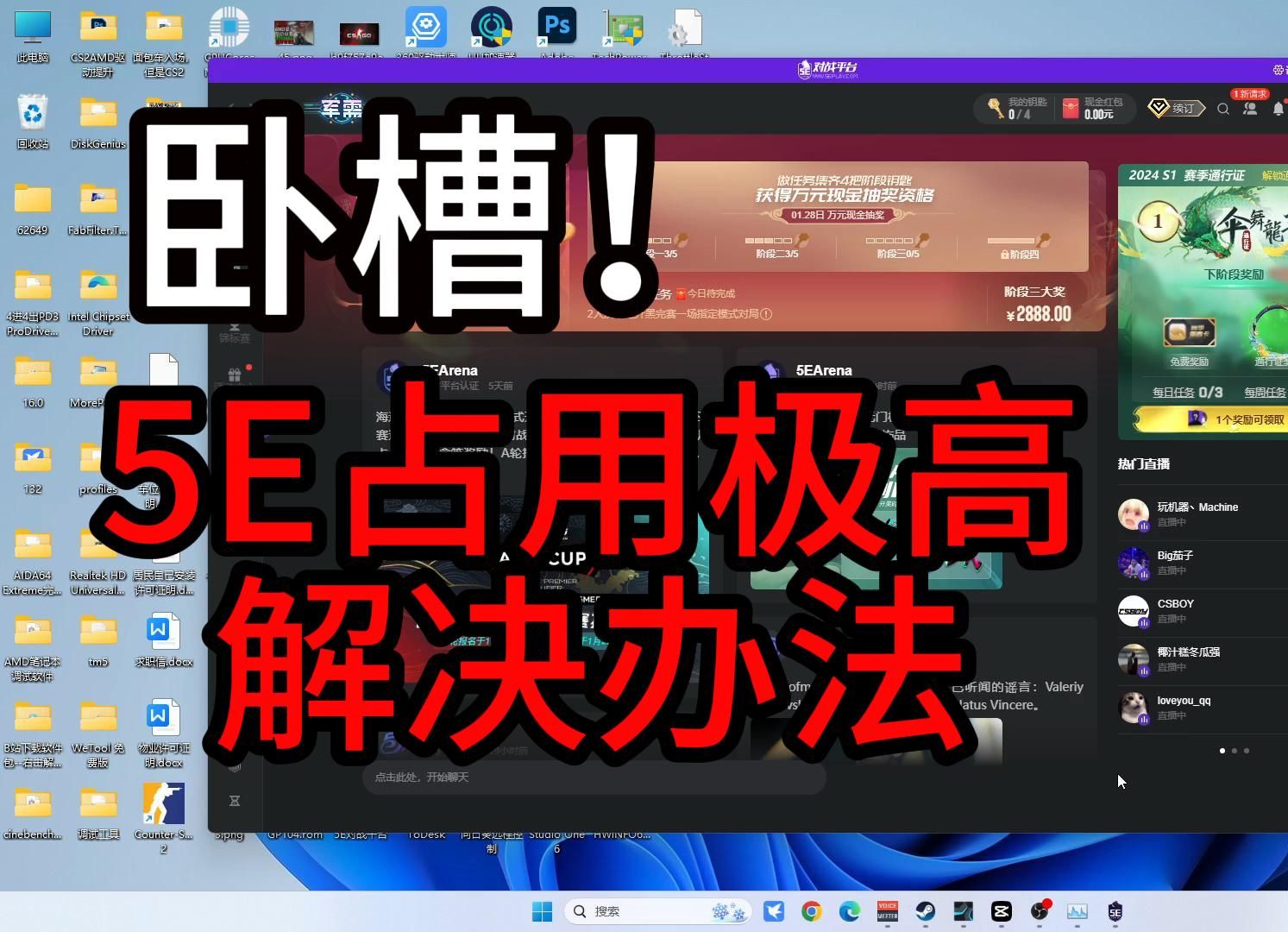Click the 续订 membership renew button
Viewport: 1288px width, 932px height.
coord(1176,108)
